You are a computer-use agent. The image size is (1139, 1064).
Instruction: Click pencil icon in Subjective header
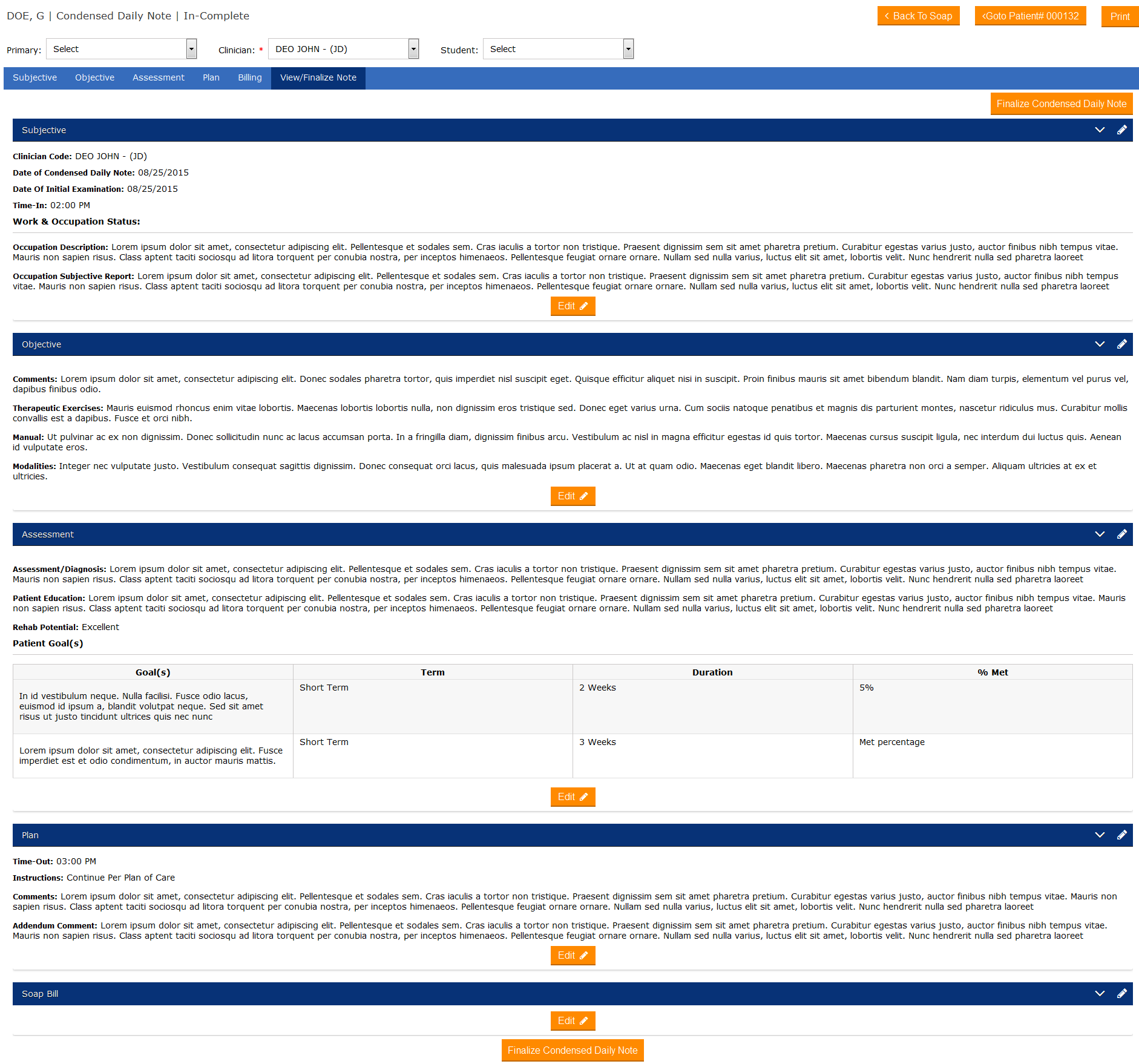coord(1121,130)
